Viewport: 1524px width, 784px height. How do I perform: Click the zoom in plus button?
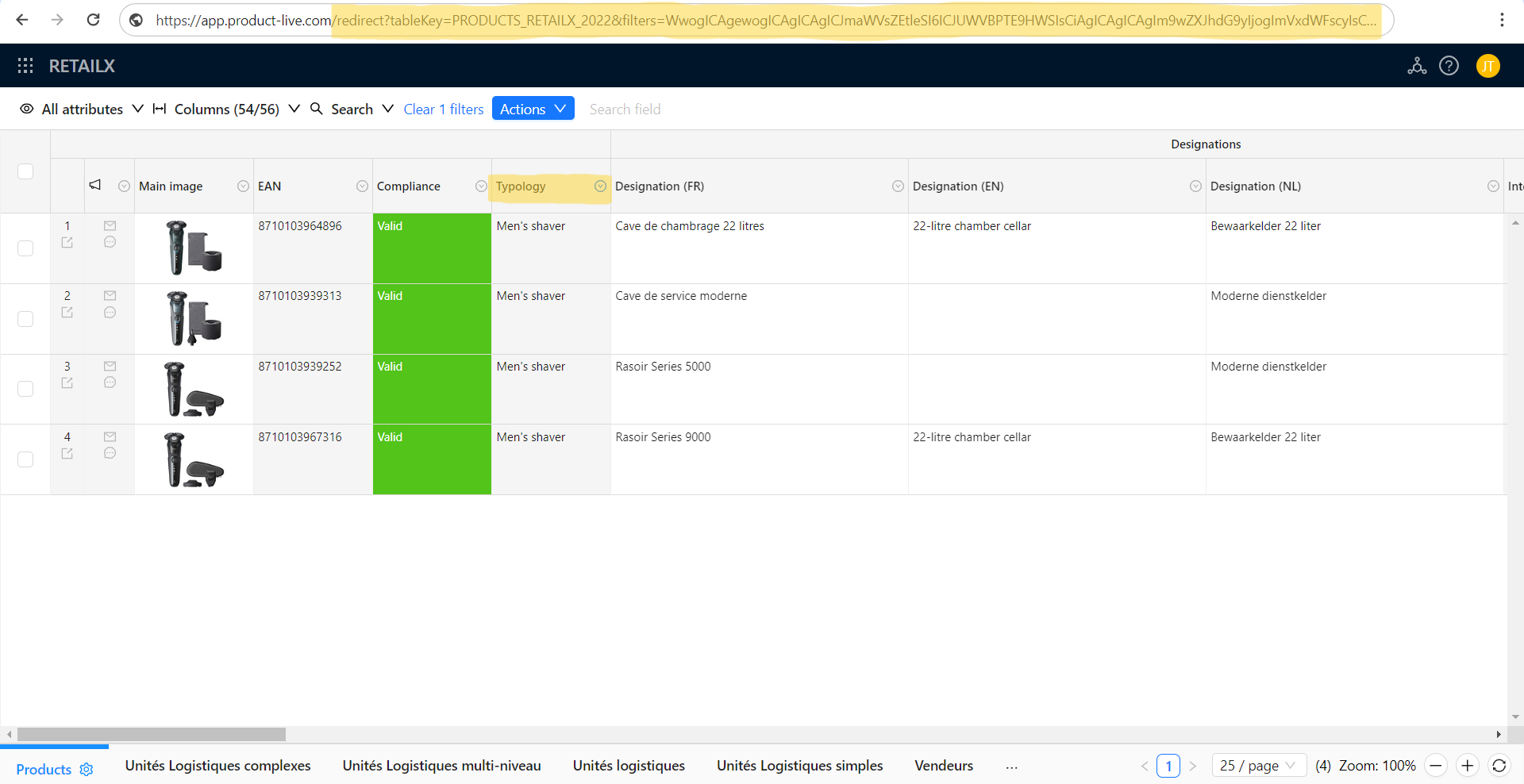1468,766
